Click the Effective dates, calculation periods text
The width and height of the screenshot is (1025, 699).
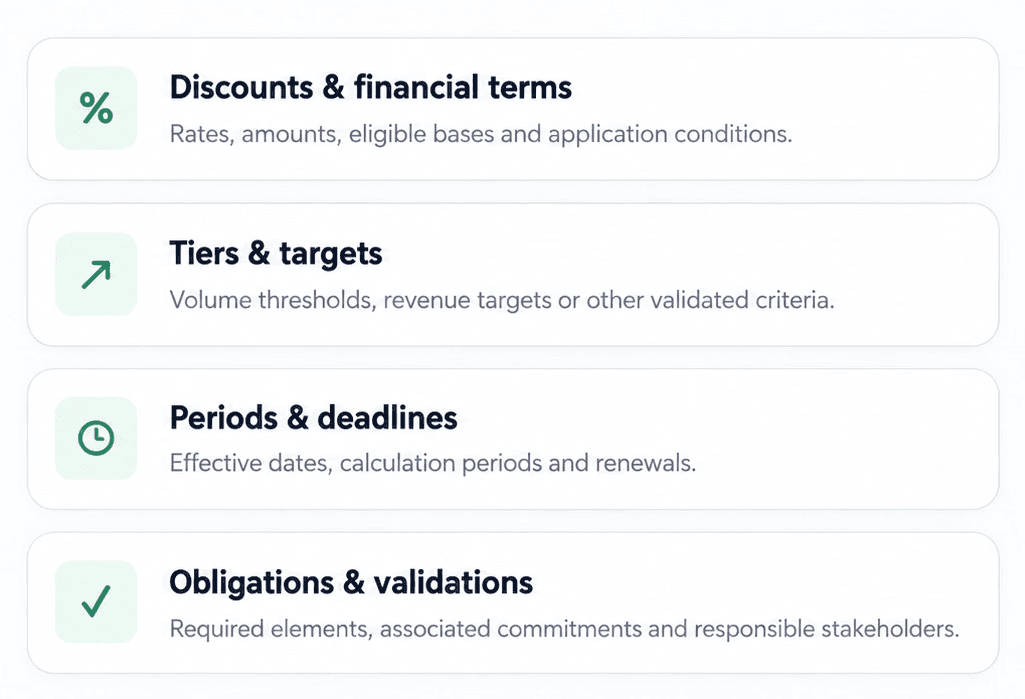pos(433,463)
